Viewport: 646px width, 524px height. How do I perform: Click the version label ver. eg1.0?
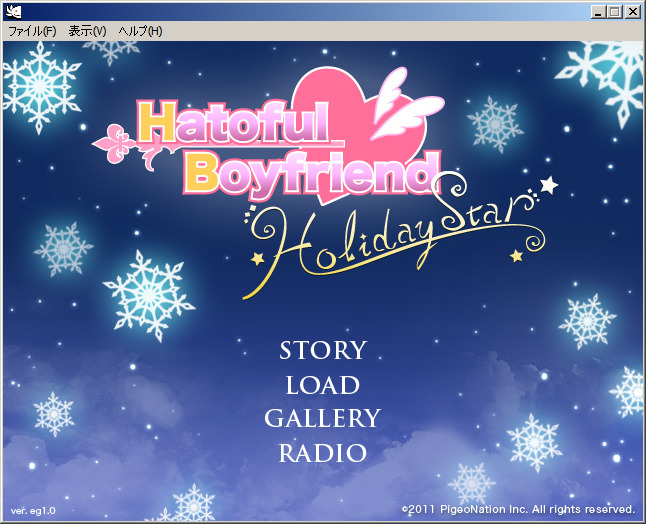[x=33, y=510]
